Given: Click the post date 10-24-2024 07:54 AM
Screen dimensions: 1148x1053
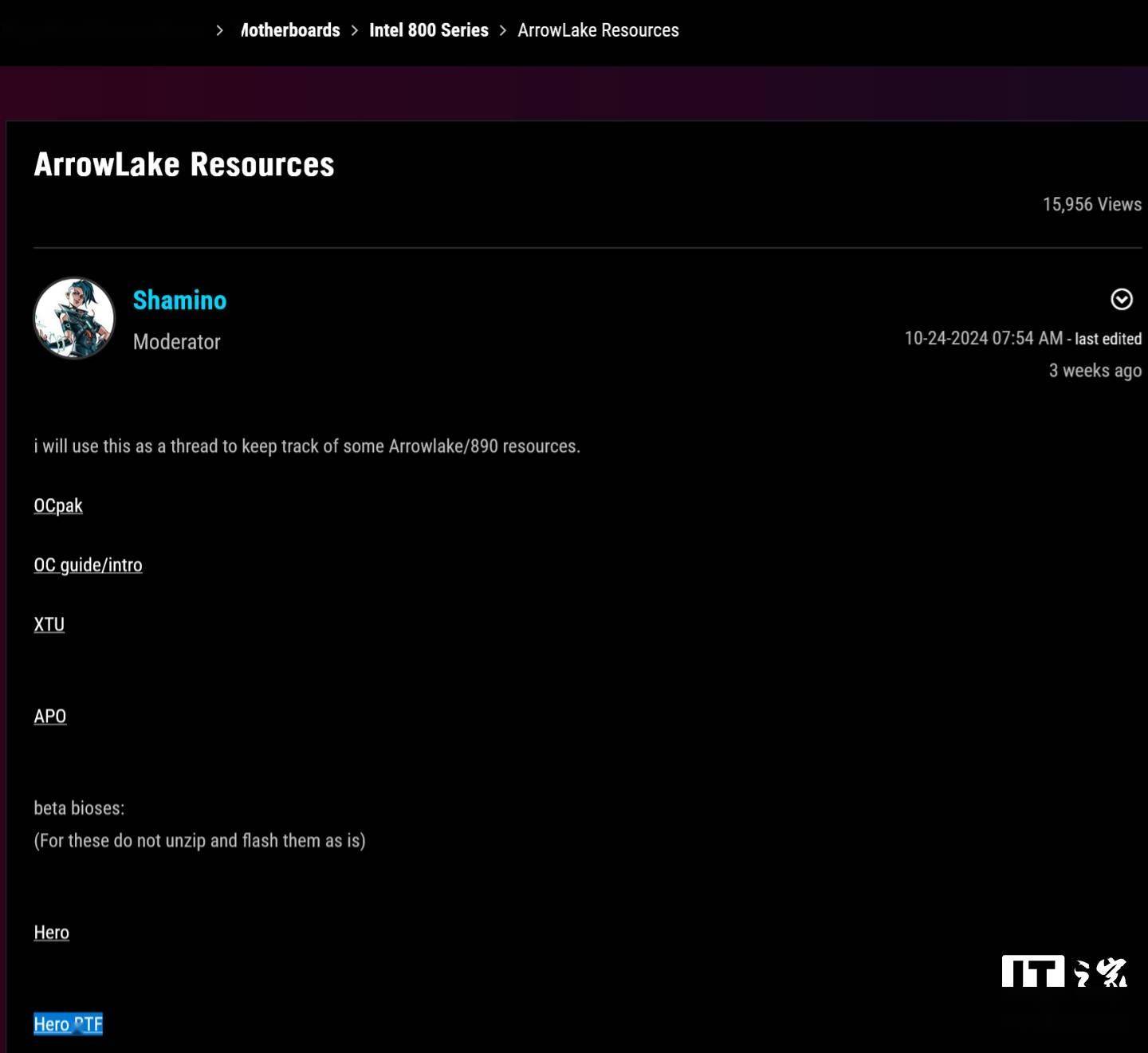Looking at the screenshot, I should [x=984, y=338].
